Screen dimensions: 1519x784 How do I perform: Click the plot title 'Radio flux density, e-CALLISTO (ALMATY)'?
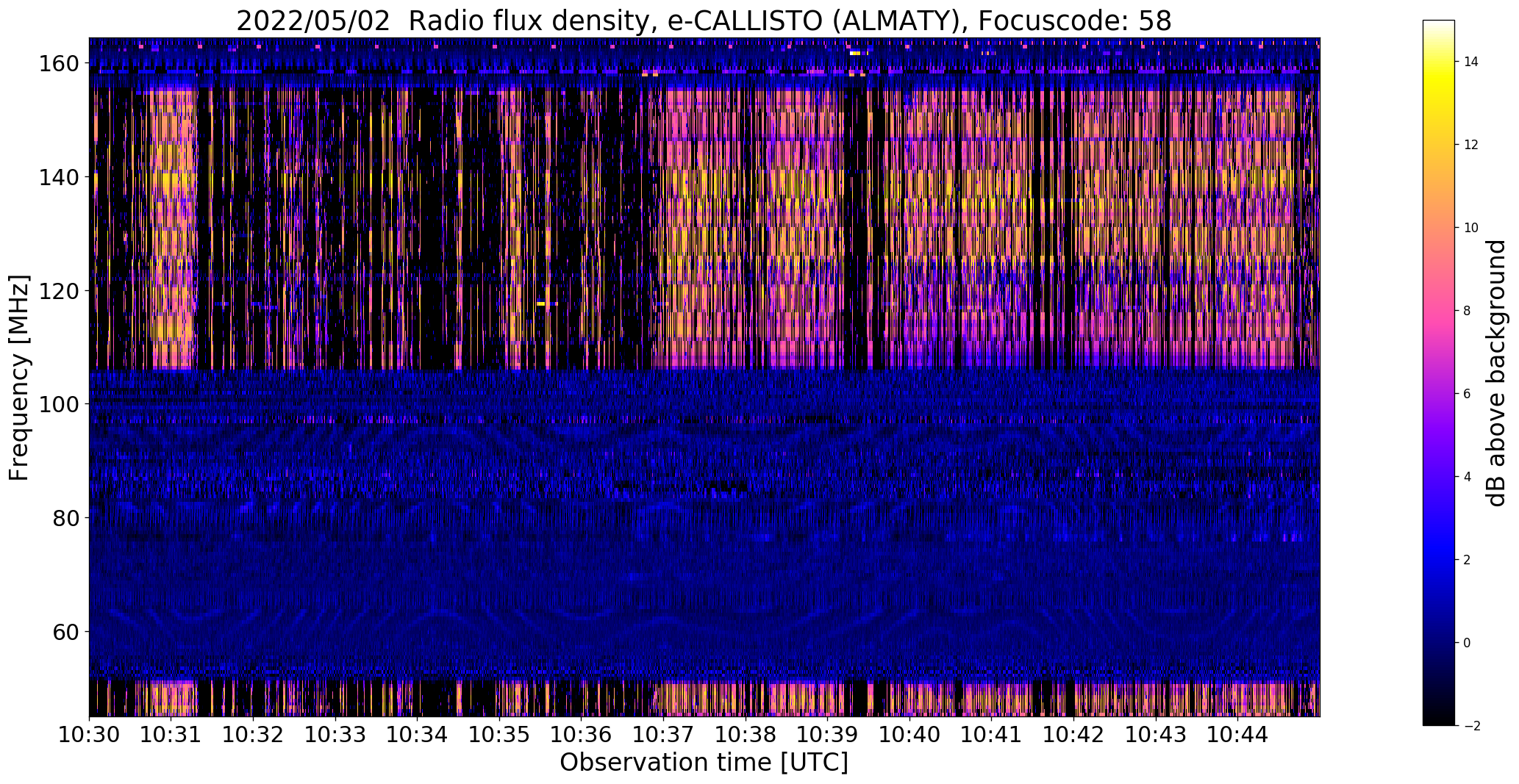(x=687, y=21)
